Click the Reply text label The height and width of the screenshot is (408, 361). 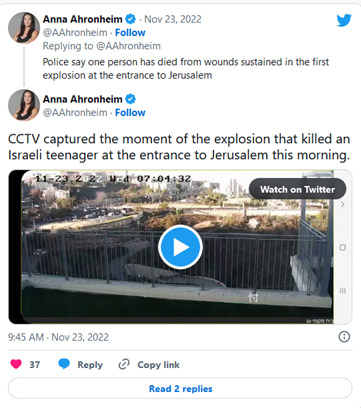click(90, 365)
